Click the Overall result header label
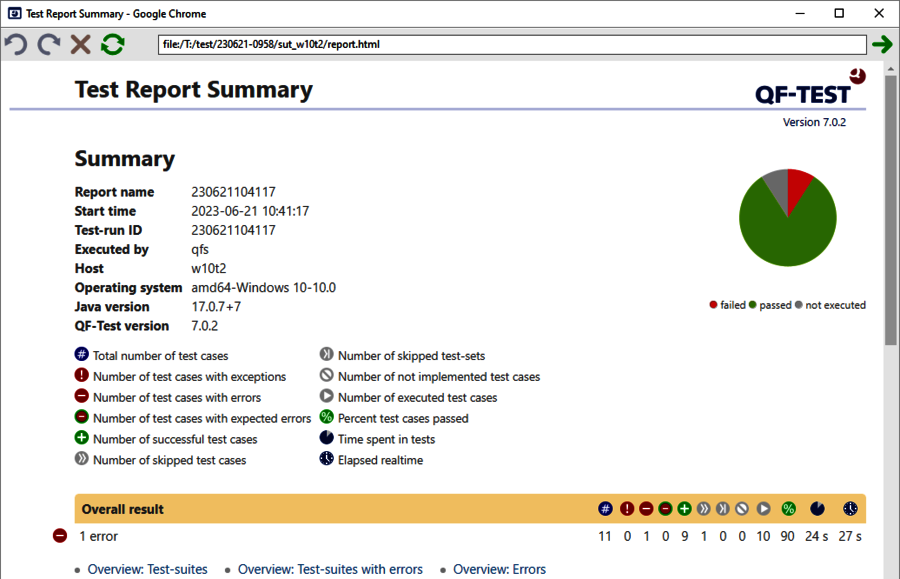900x579 pixels. [123, 509]
